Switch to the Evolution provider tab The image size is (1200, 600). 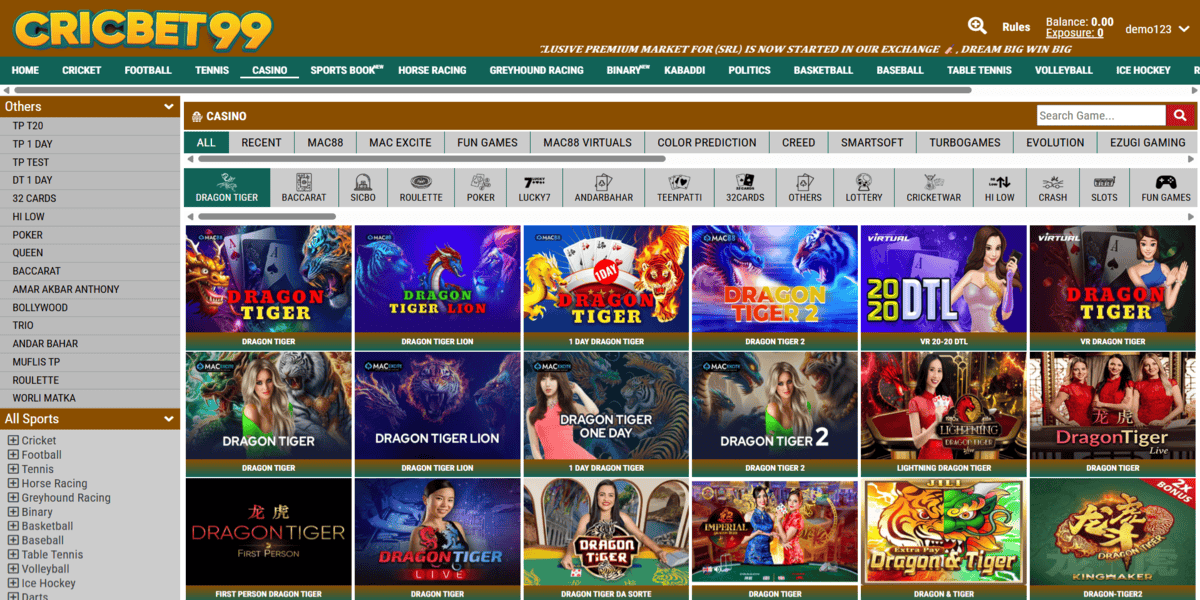[x=1054, y=143]
